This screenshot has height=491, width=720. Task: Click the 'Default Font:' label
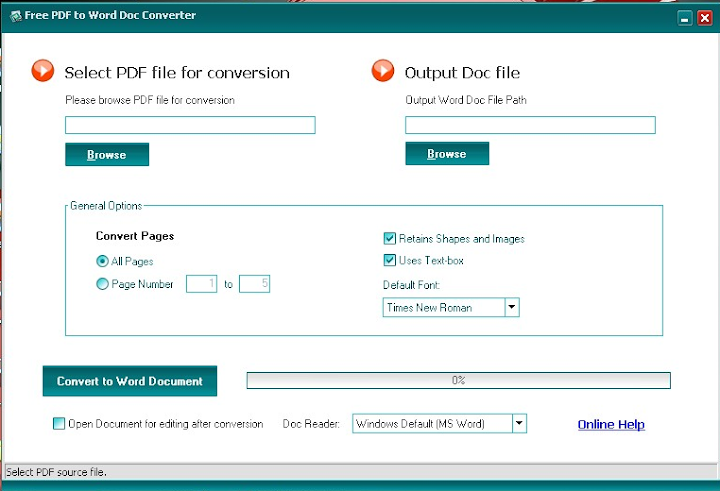pyautogui.click(x=411, y=285)
